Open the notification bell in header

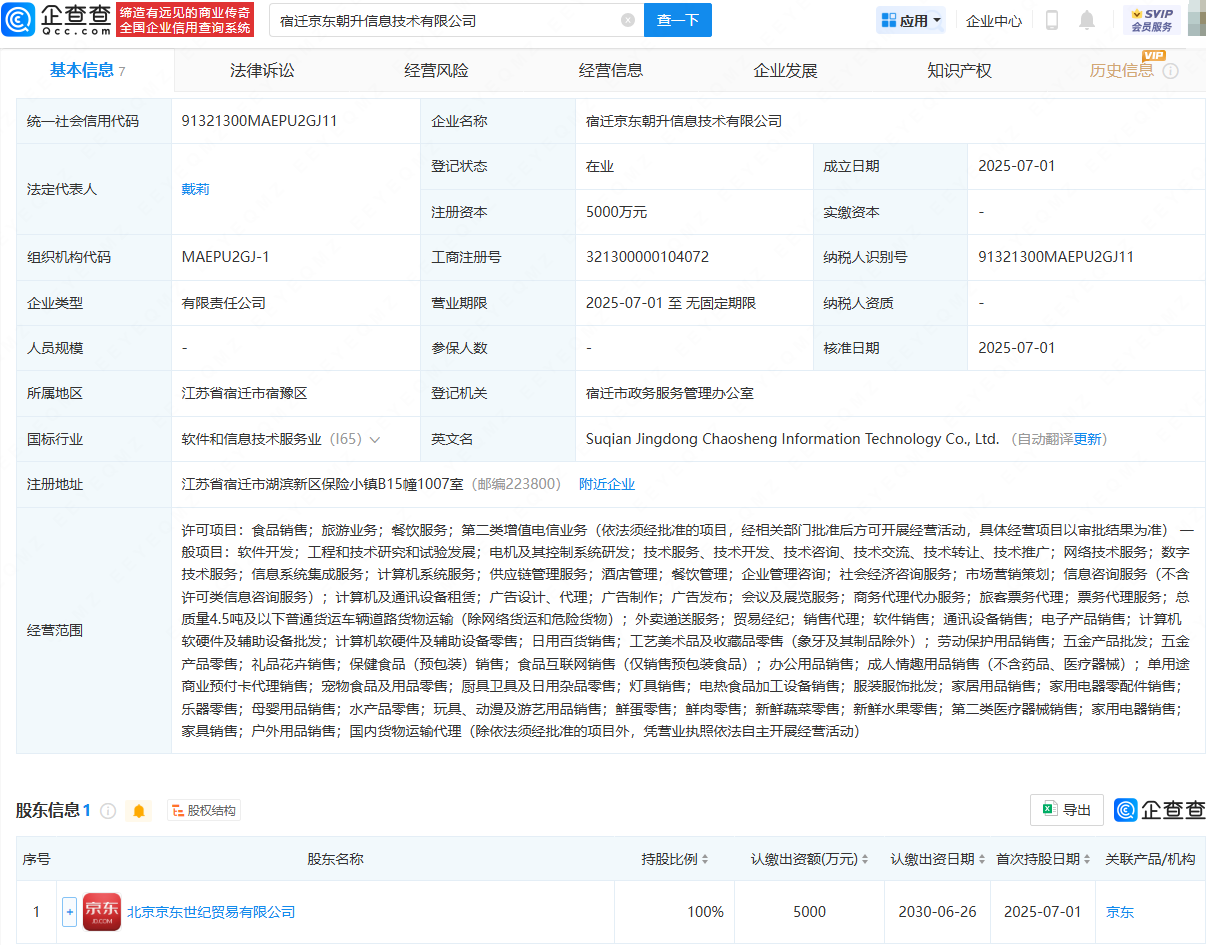(1087, 20)
